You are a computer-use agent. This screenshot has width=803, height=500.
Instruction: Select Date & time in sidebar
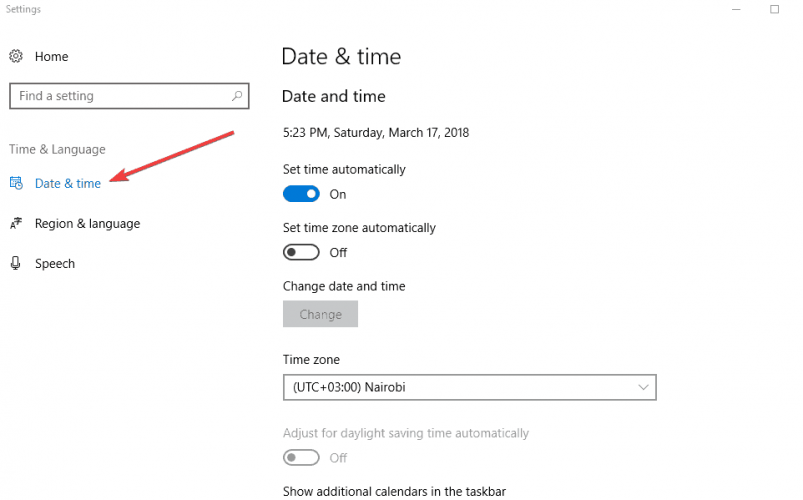click(x=68, y=183)
